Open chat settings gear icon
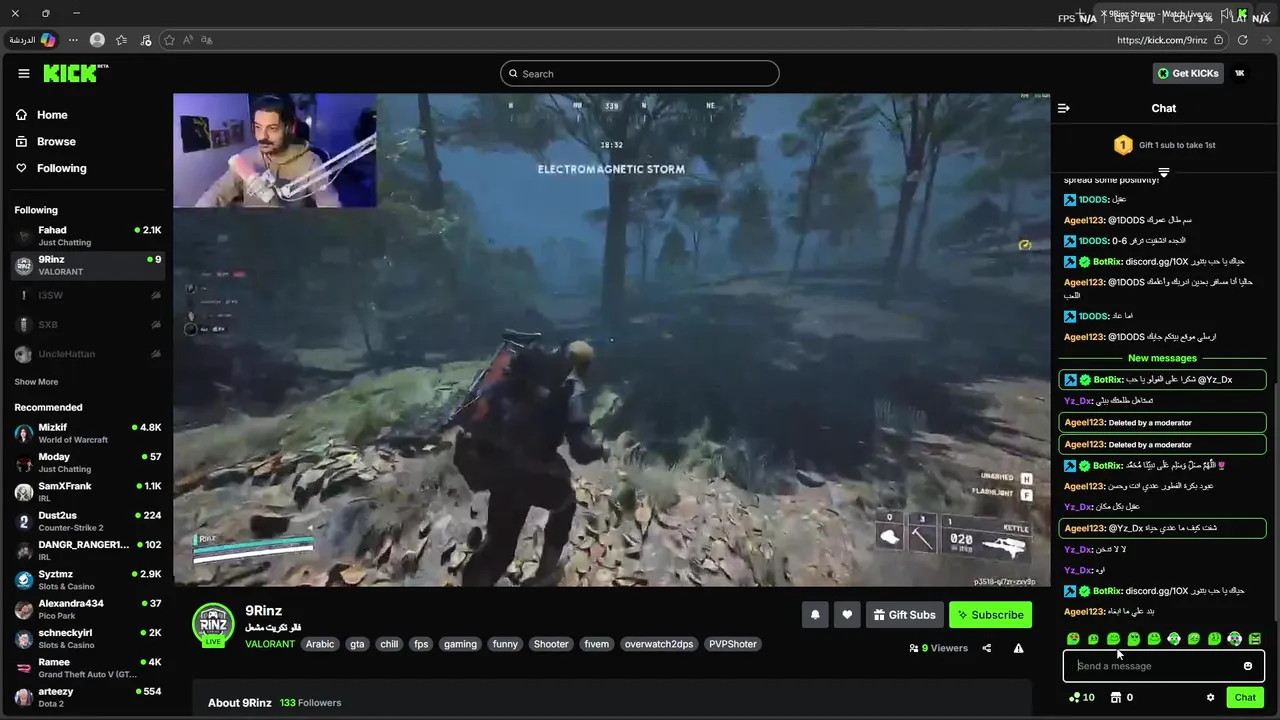The image size is (1280, 720). click(1210, 697)
